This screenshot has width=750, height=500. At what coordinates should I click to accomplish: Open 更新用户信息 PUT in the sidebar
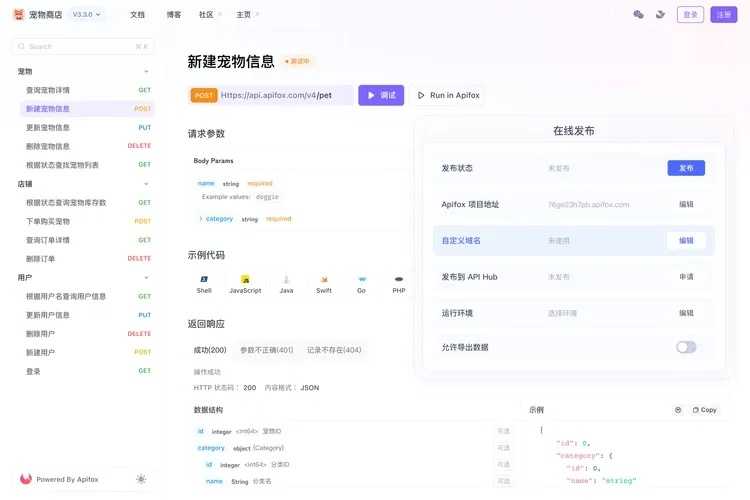click(x=88, y=315)
